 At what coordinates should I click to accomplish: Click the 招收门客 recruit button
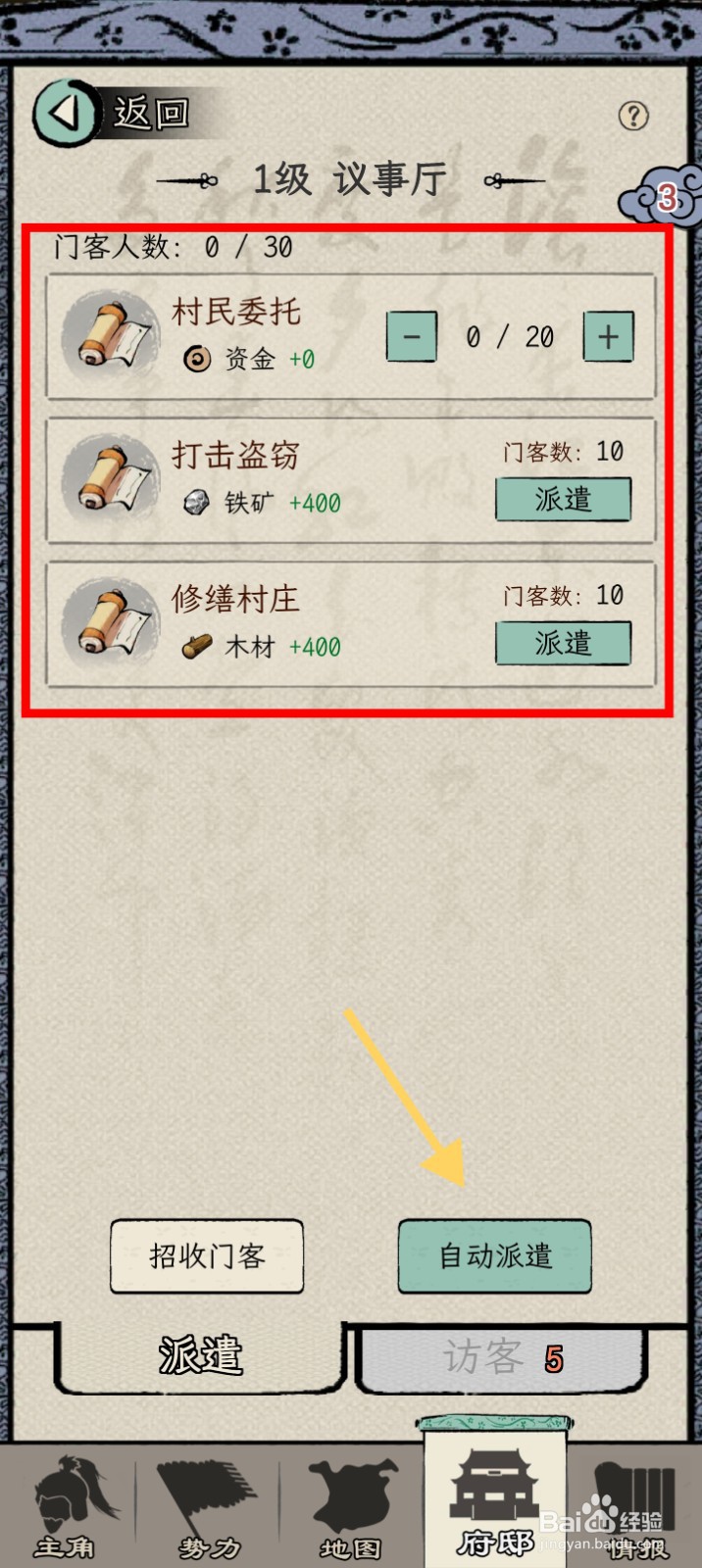207,1256
